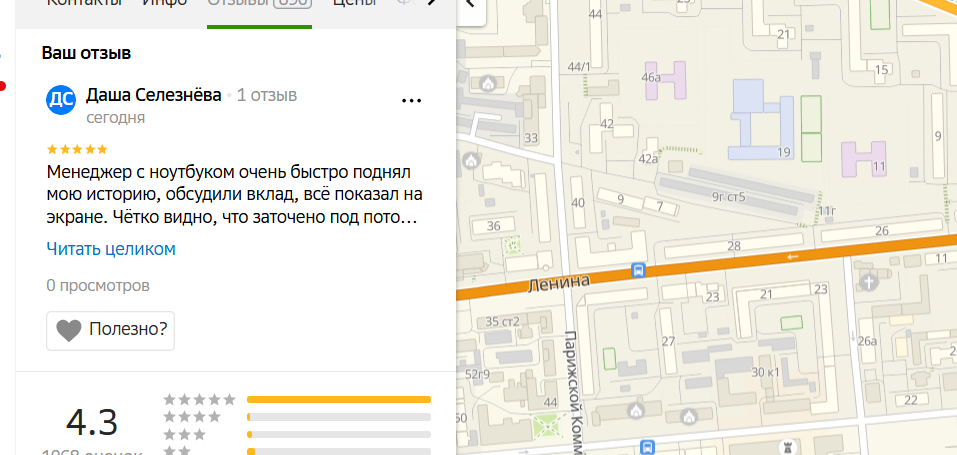The width and height of the screenshot is (957, 455).
Task: Mark the review as Полезно
Action: click(110, 330)
